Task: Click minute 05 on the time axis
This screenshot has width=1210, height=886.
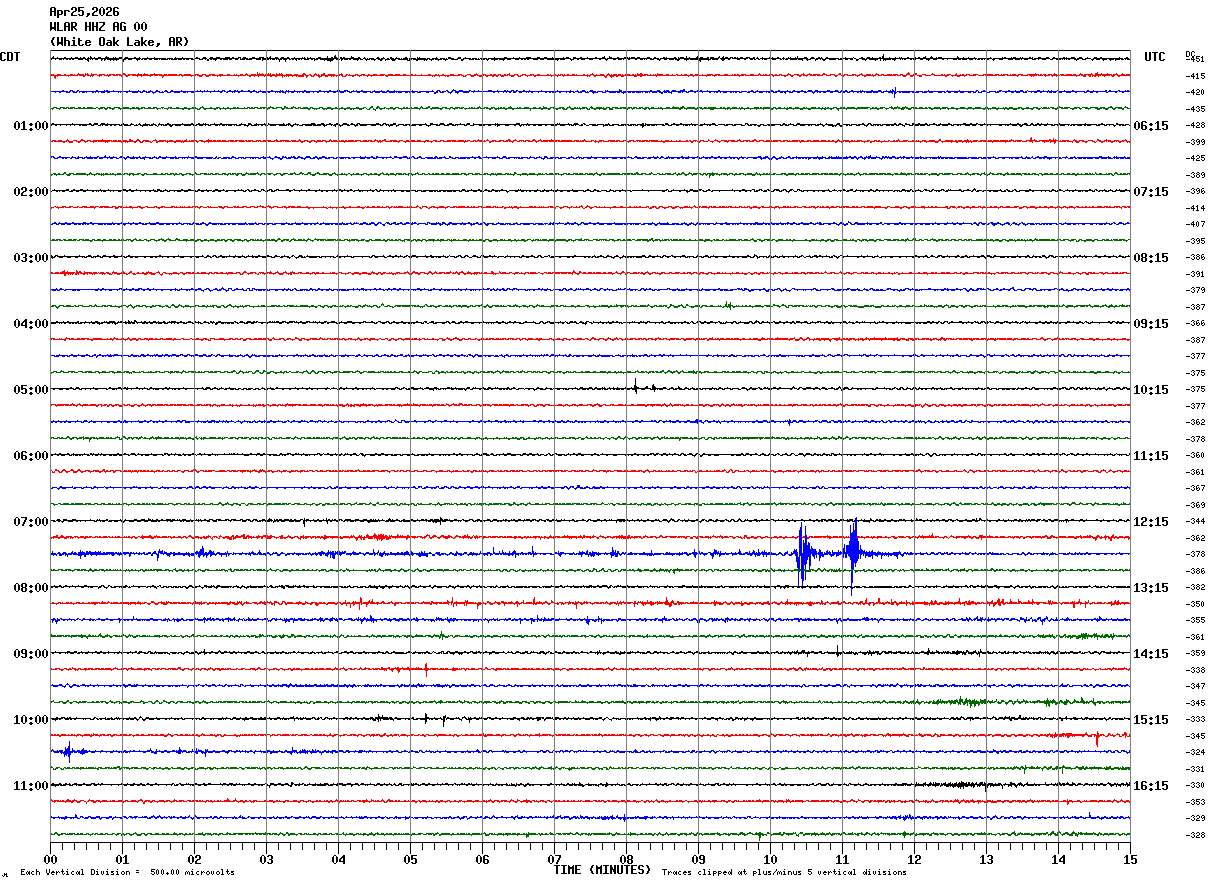Action: (410, 859)
